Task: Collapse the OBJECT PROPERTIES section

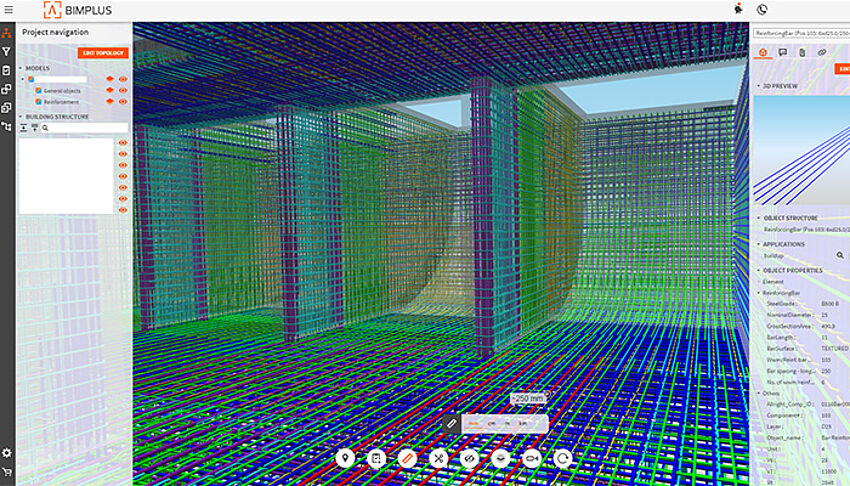Action: coord(759,270)
